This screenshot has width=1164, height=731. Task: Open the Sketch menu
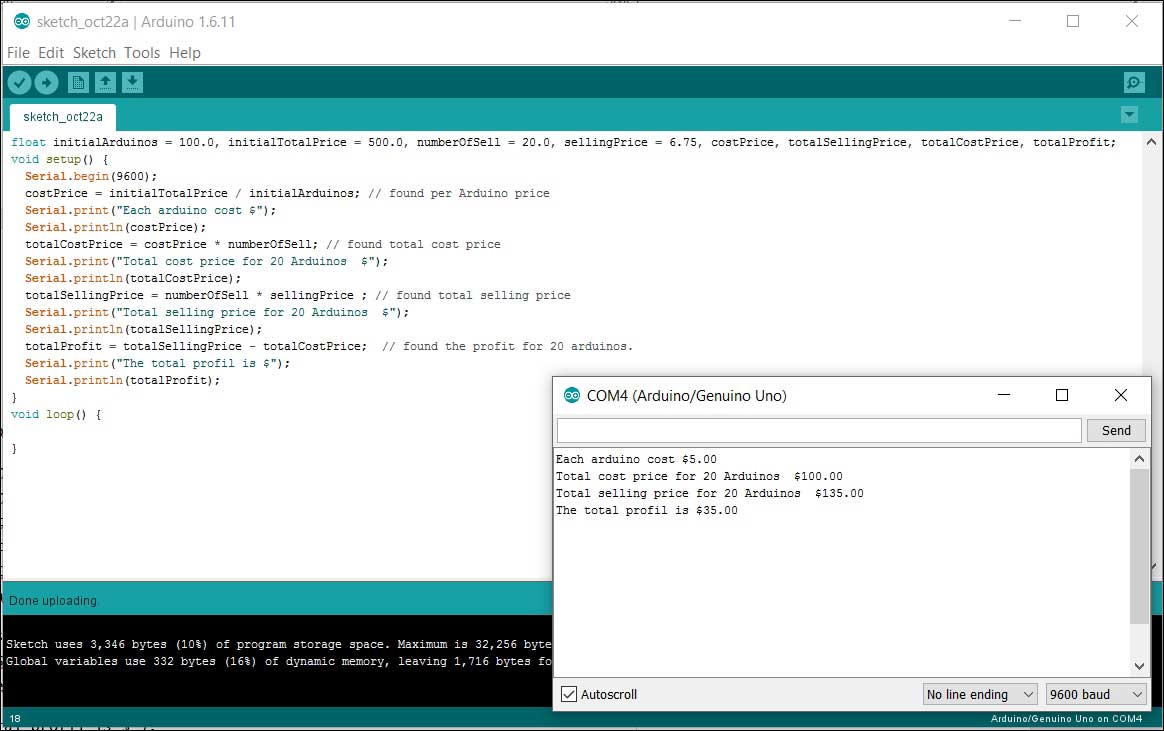[x=94, y=53]
